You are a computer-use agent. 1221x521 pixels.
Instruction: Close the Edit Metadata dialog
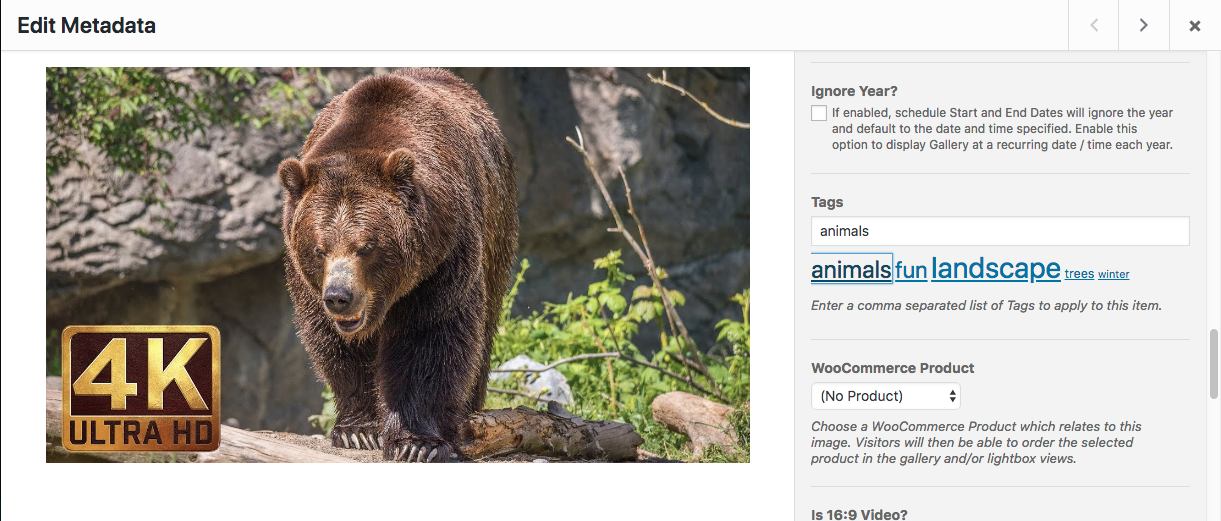[1195, 26]
